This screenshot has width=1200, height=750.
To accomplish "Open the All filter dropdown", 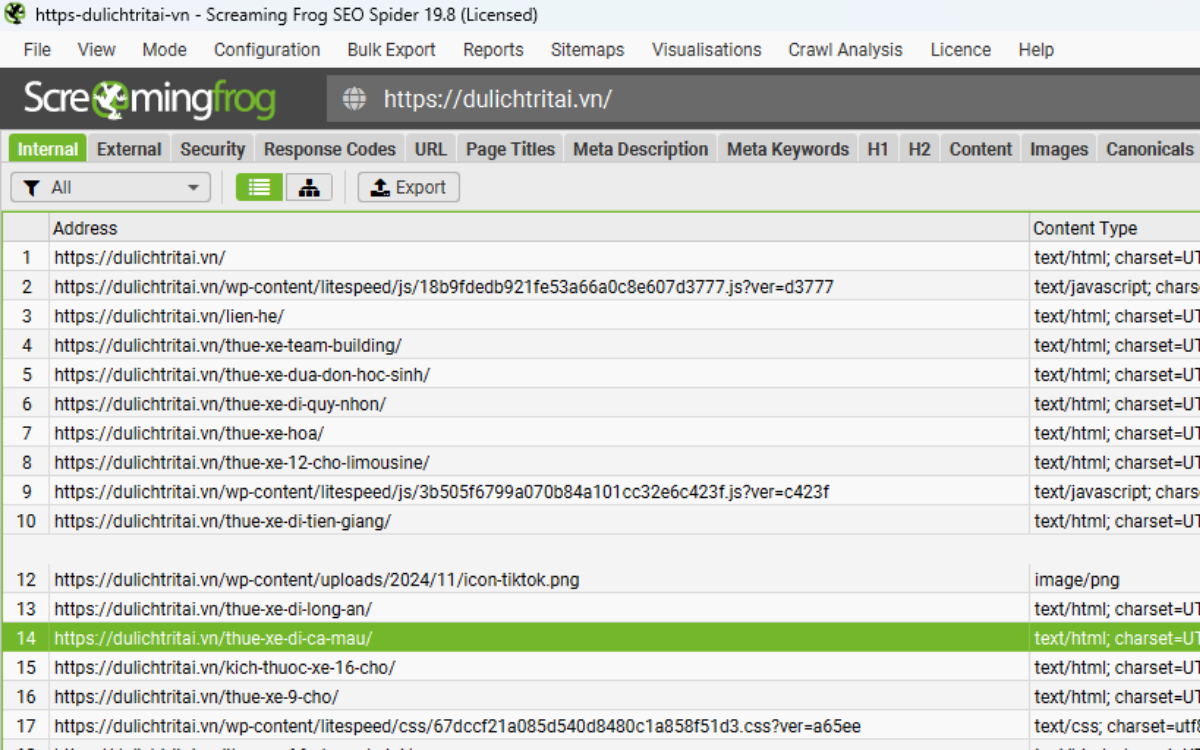I will (x=110, y=186).
